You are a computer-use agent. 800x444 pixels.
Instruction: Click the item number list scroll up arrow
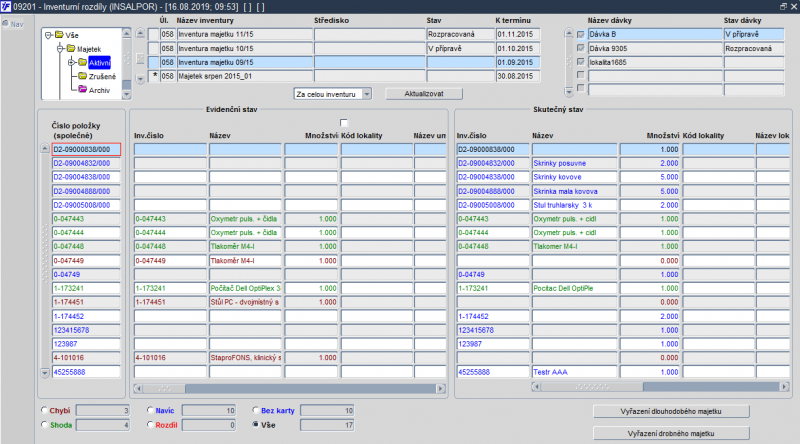click(45, 149)
